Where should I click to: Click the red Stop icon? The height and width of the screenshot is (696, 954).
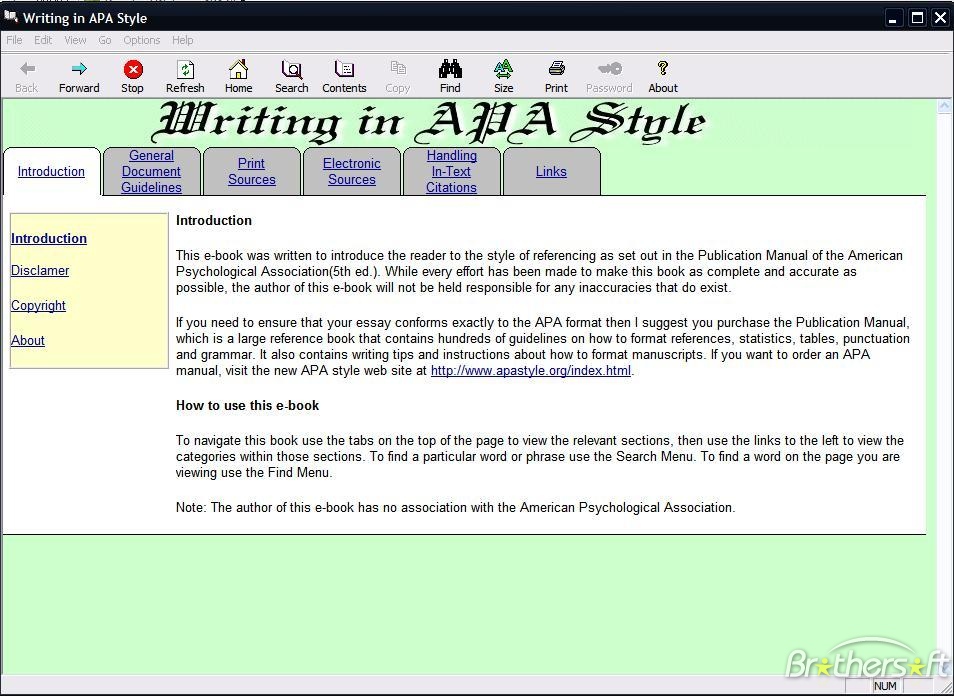133,69
